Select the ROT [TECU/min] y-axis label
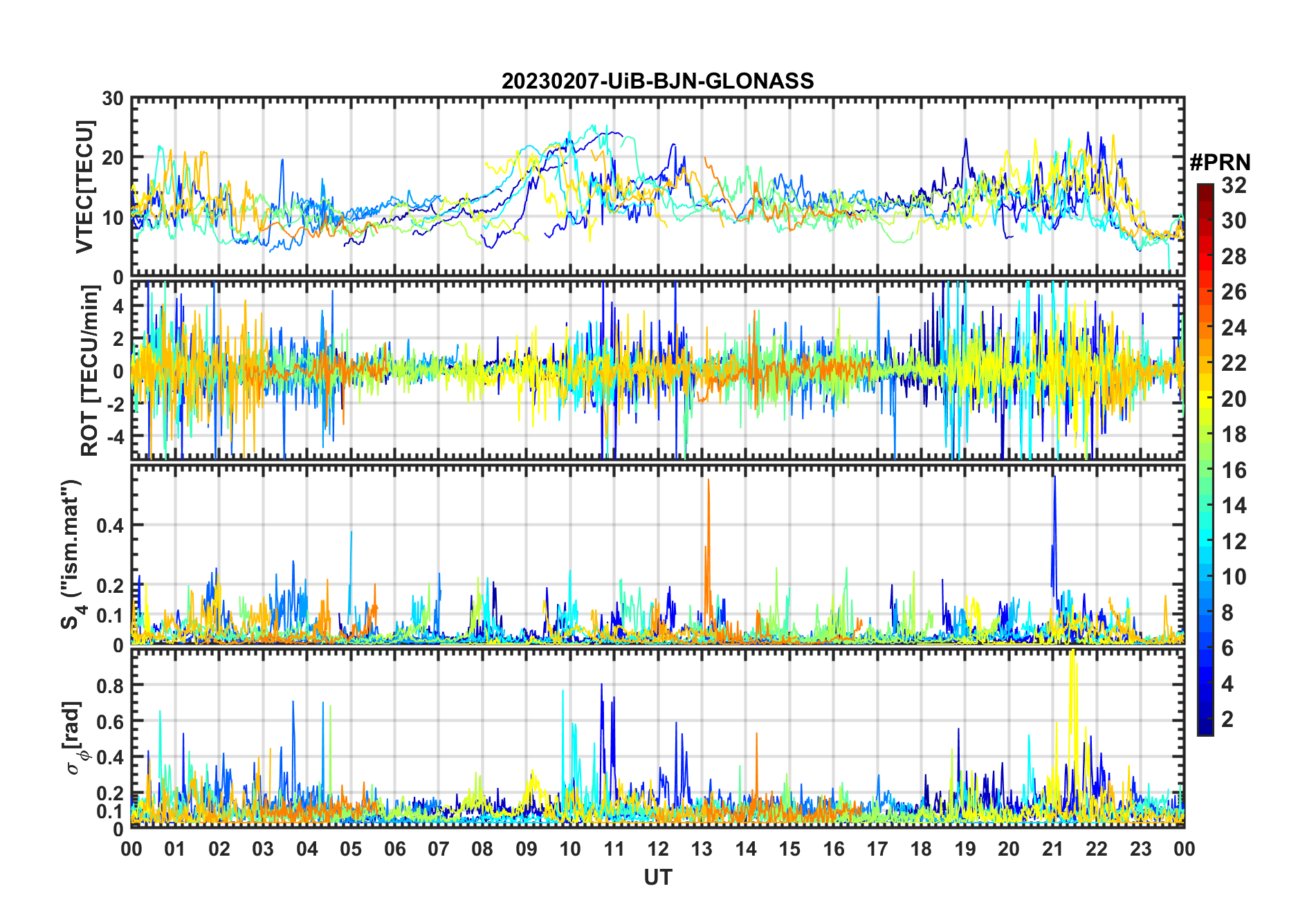 click(x=89, y=370)
